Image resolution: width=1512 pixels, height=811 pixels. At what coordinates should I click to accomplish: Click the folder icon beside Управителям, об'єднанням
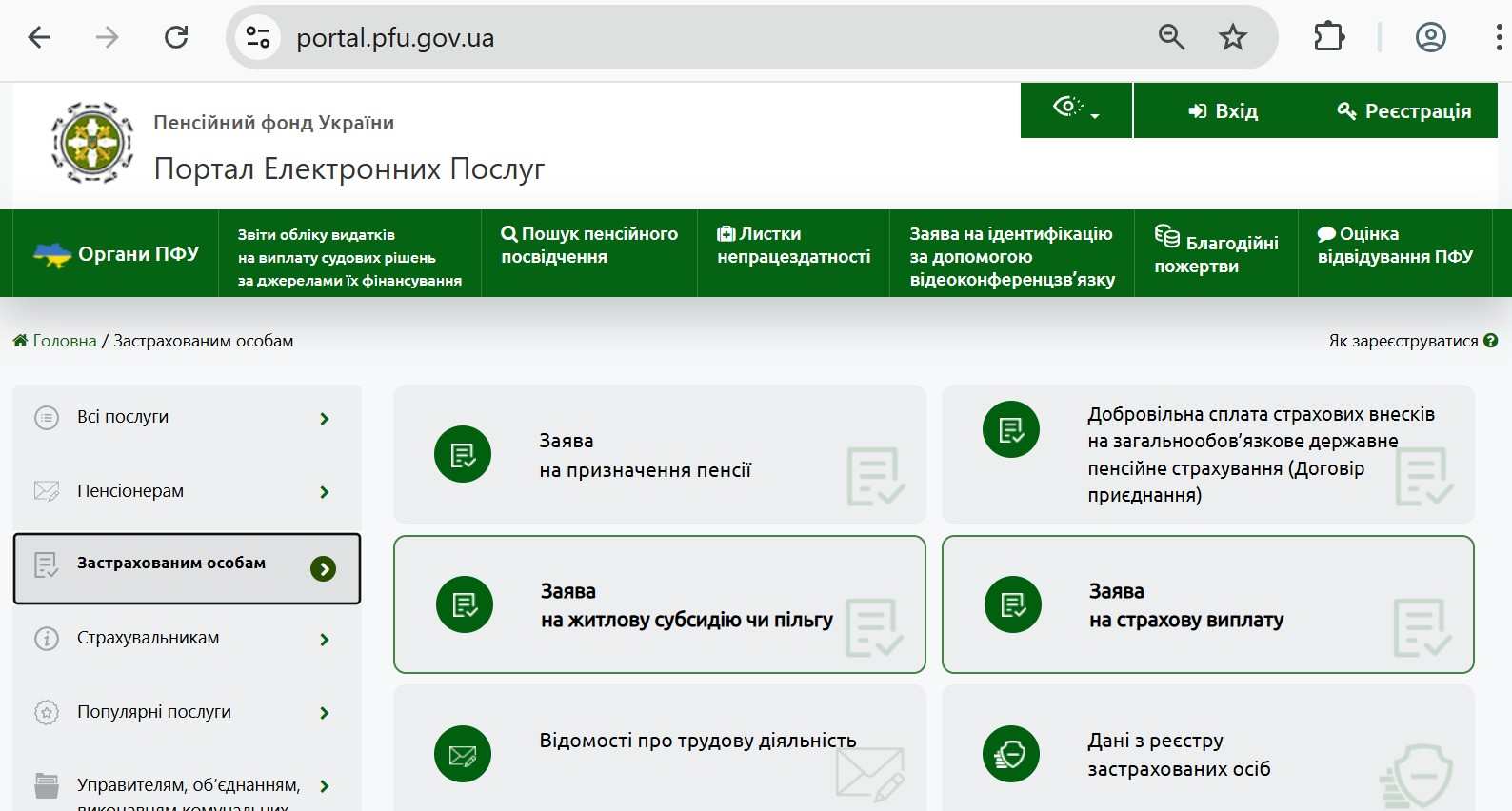click(x=47, y=785)
